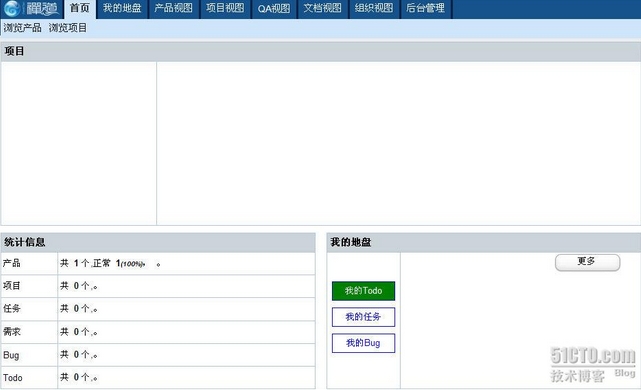Open the 文档视图 tab
This screenshot has height=390, width=641.
[x=322, y=8]
